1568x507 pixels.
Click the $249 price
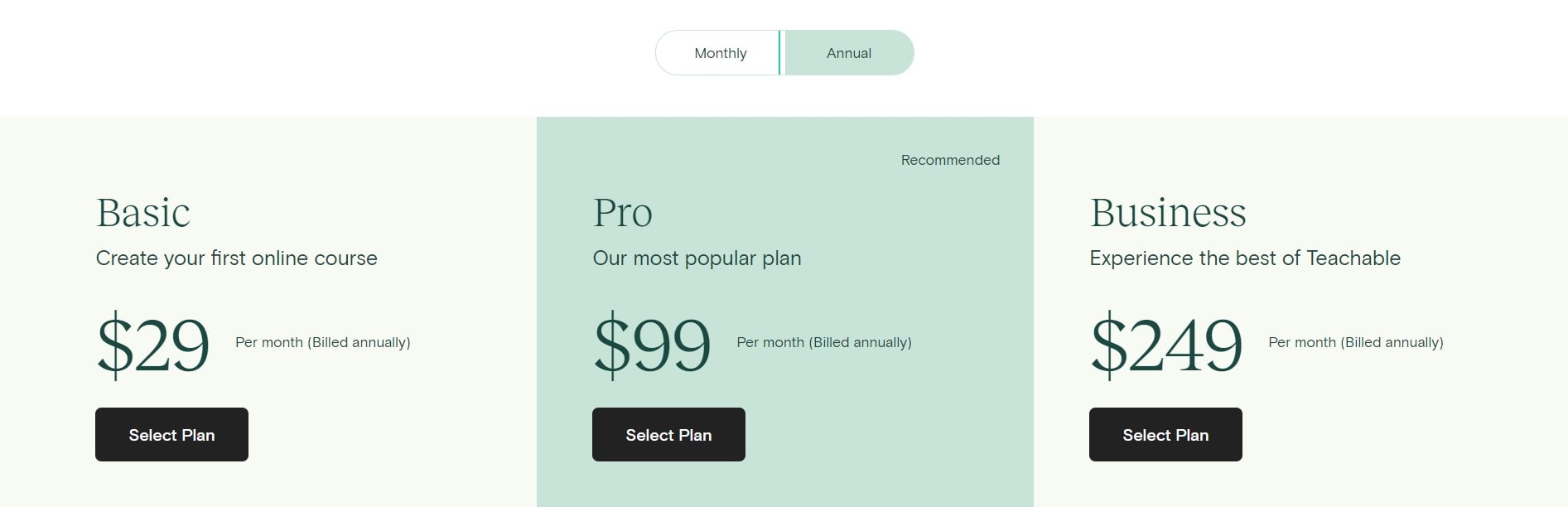click(x=1166, y=344)
